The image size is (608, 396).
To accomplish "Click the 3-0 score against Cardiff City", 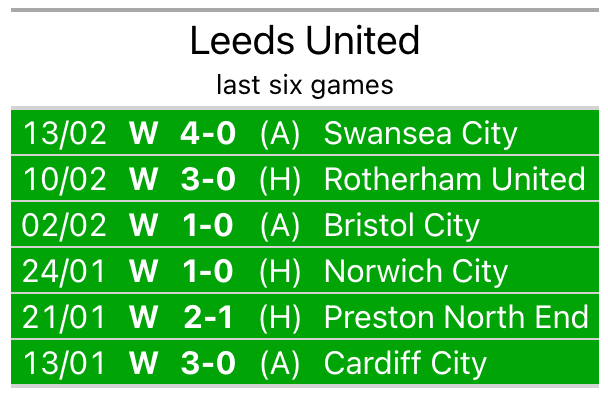I will tap(208, 363).
